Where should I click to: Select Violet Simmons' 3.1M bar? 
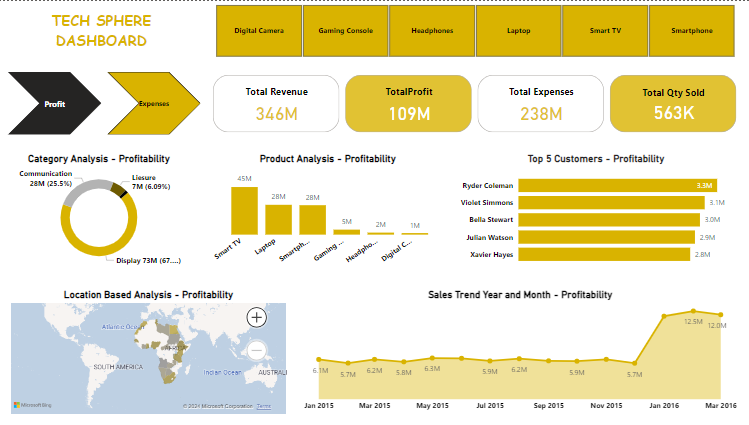click(x=611, y=202)
